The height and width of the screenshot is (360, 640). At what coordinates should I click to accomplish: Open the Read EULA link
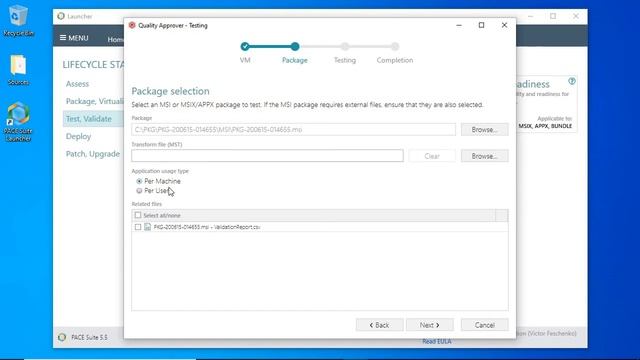coord(437,342)
